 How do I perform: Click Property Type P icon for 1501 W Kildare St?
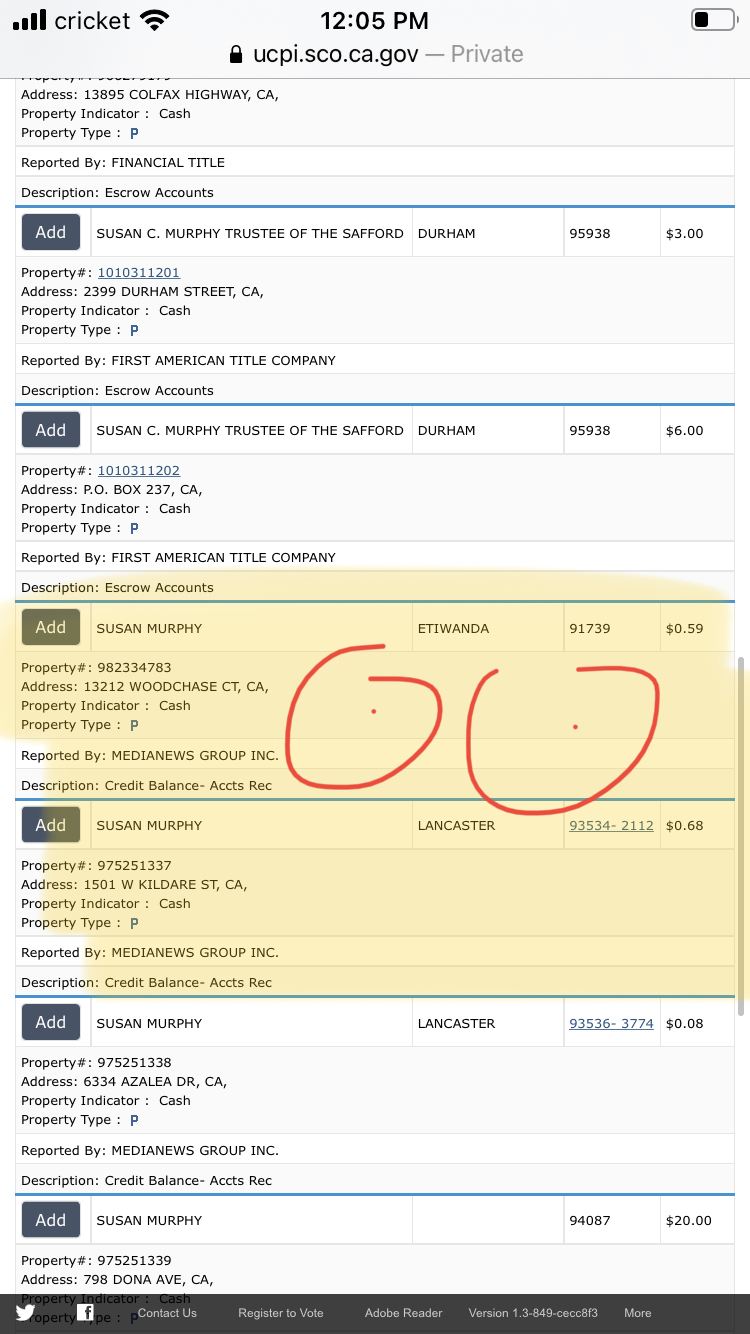tap(134, 923)
